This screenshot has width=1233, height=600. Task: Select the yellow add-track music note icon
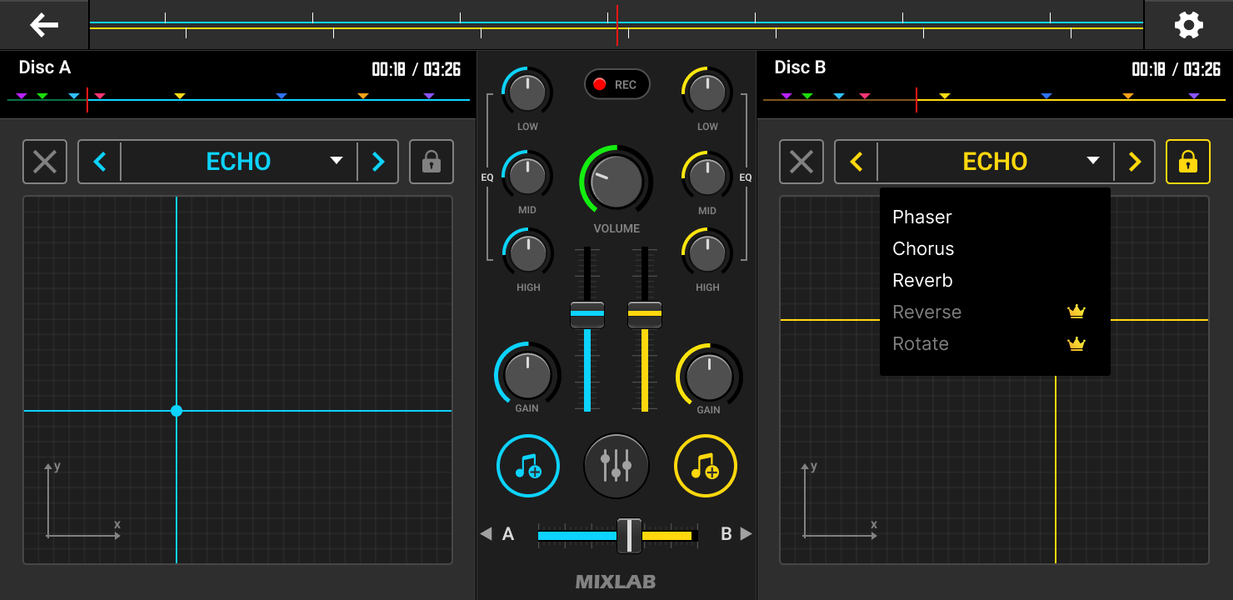coord(705,466)
